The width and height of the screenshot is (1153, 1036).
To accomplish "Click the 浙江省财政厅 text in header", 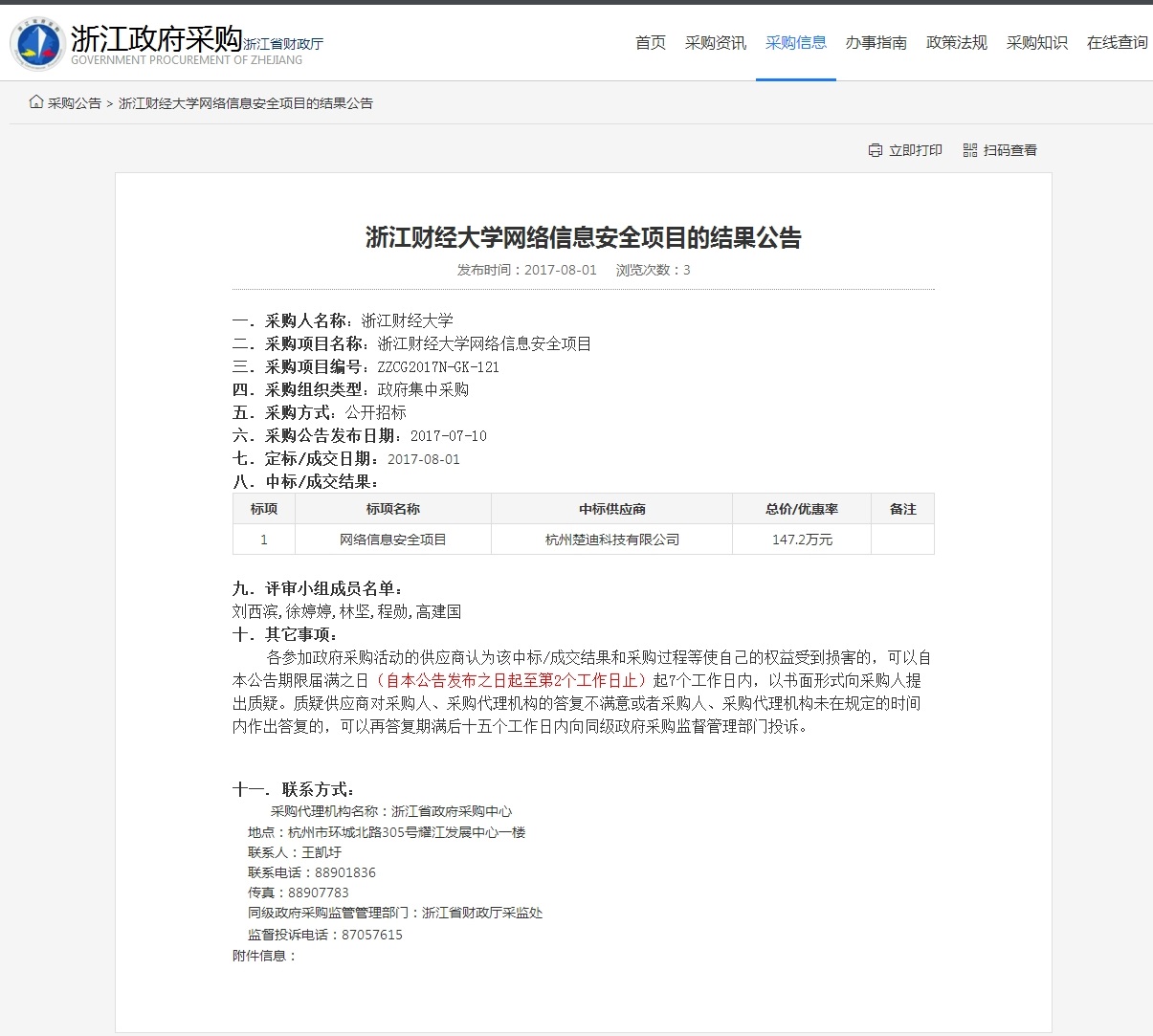I will [x=283, y=44].
